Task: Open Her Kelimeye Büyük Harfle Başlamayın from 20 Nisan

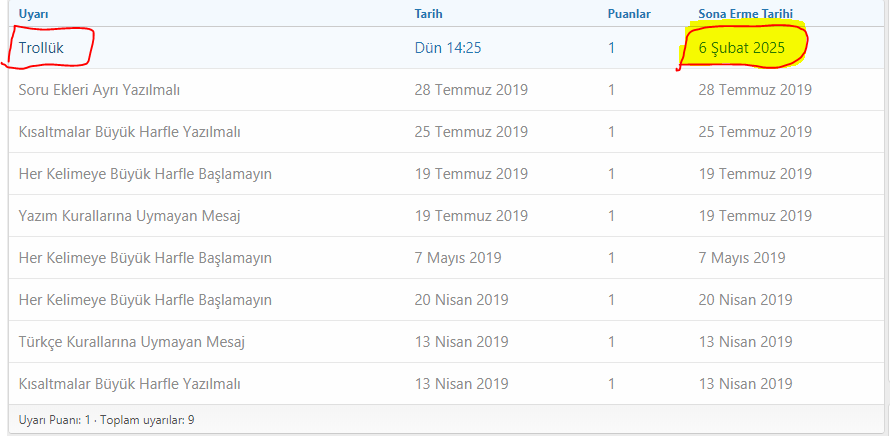Action: point(145,300)
